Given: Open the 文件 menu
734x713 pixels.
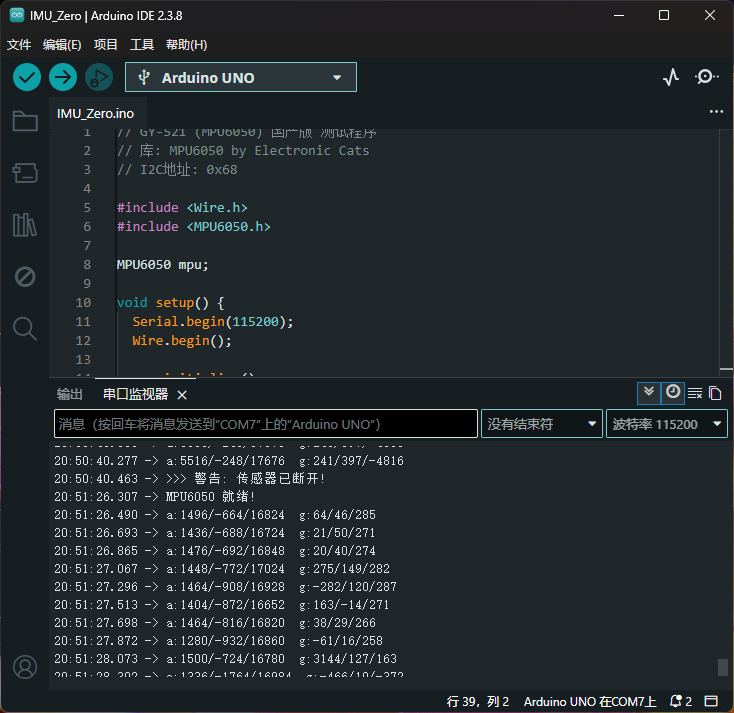Looking at the screenshot, I should [19, 45].
